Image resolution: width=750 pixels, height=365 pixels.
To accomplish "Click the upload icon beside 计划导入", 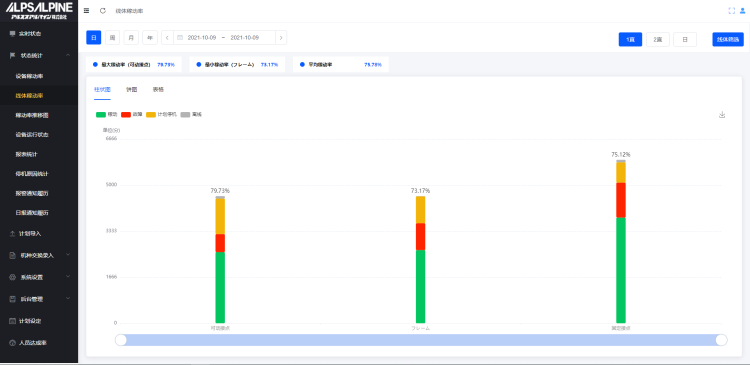I will click(12, 233).
